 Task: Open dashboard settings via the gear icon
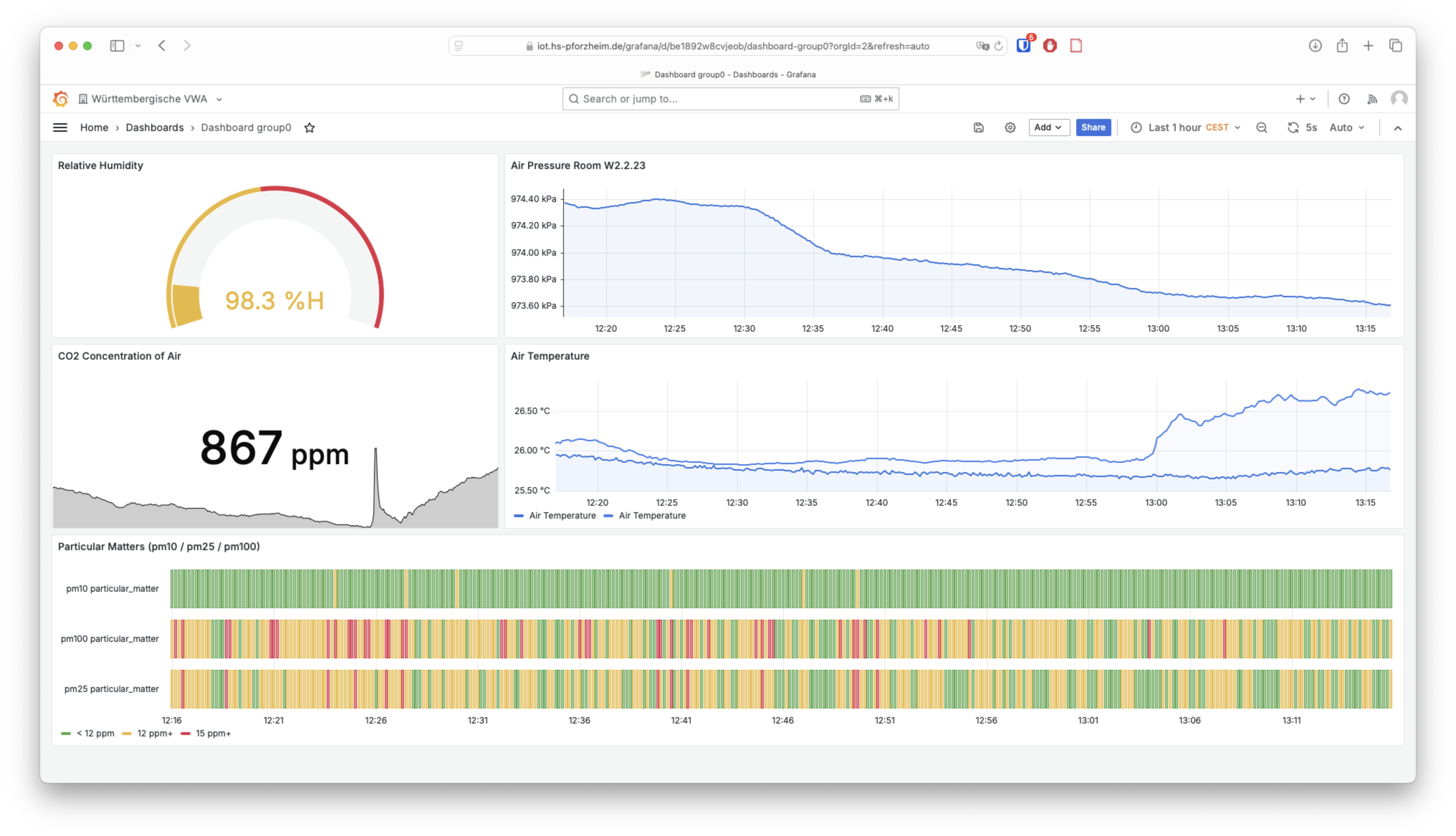1009,128
